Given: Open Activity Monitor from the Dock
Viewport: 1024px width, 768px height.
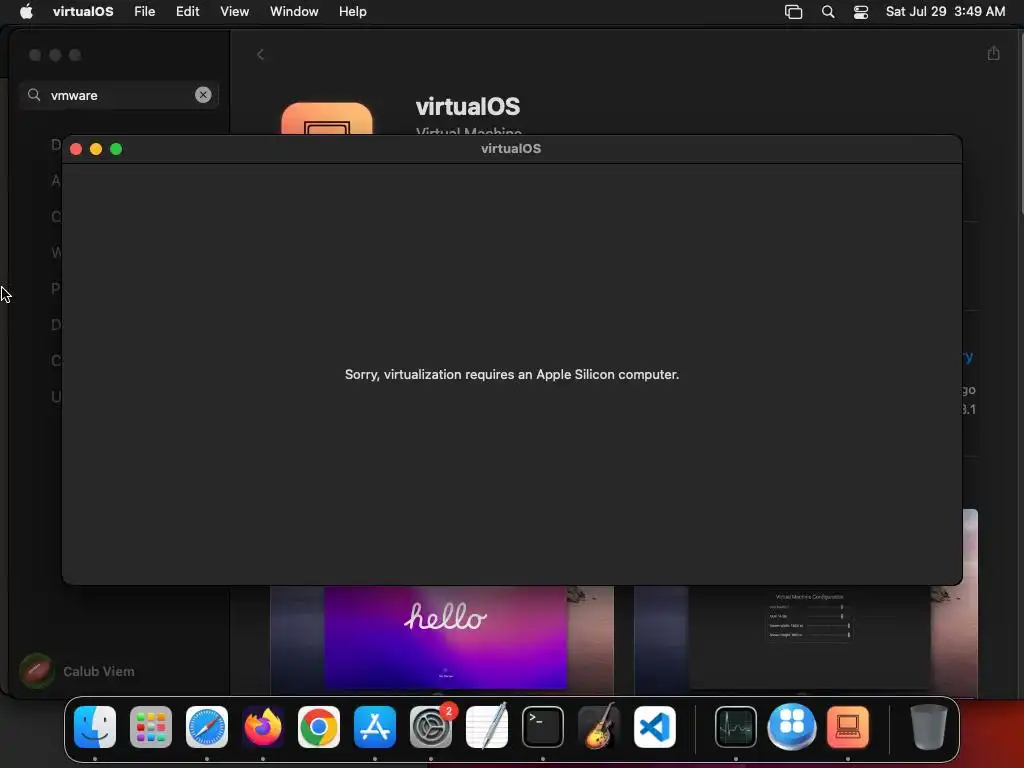Looking at the screenshot, I should [736, 727].
